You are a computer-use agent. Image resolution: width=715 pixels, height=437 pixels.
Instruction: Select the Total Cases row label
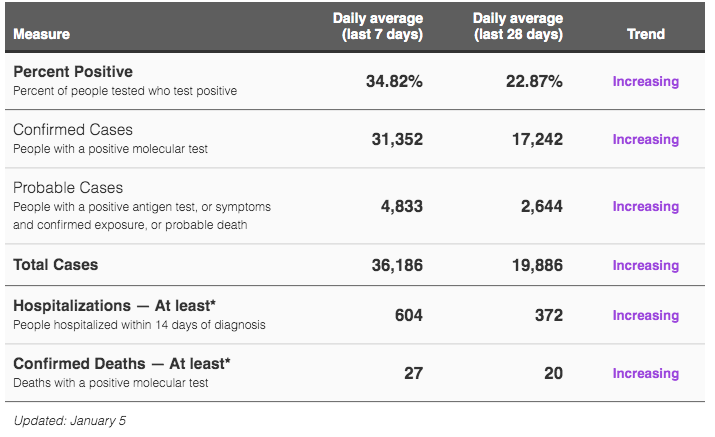[55, 266]
